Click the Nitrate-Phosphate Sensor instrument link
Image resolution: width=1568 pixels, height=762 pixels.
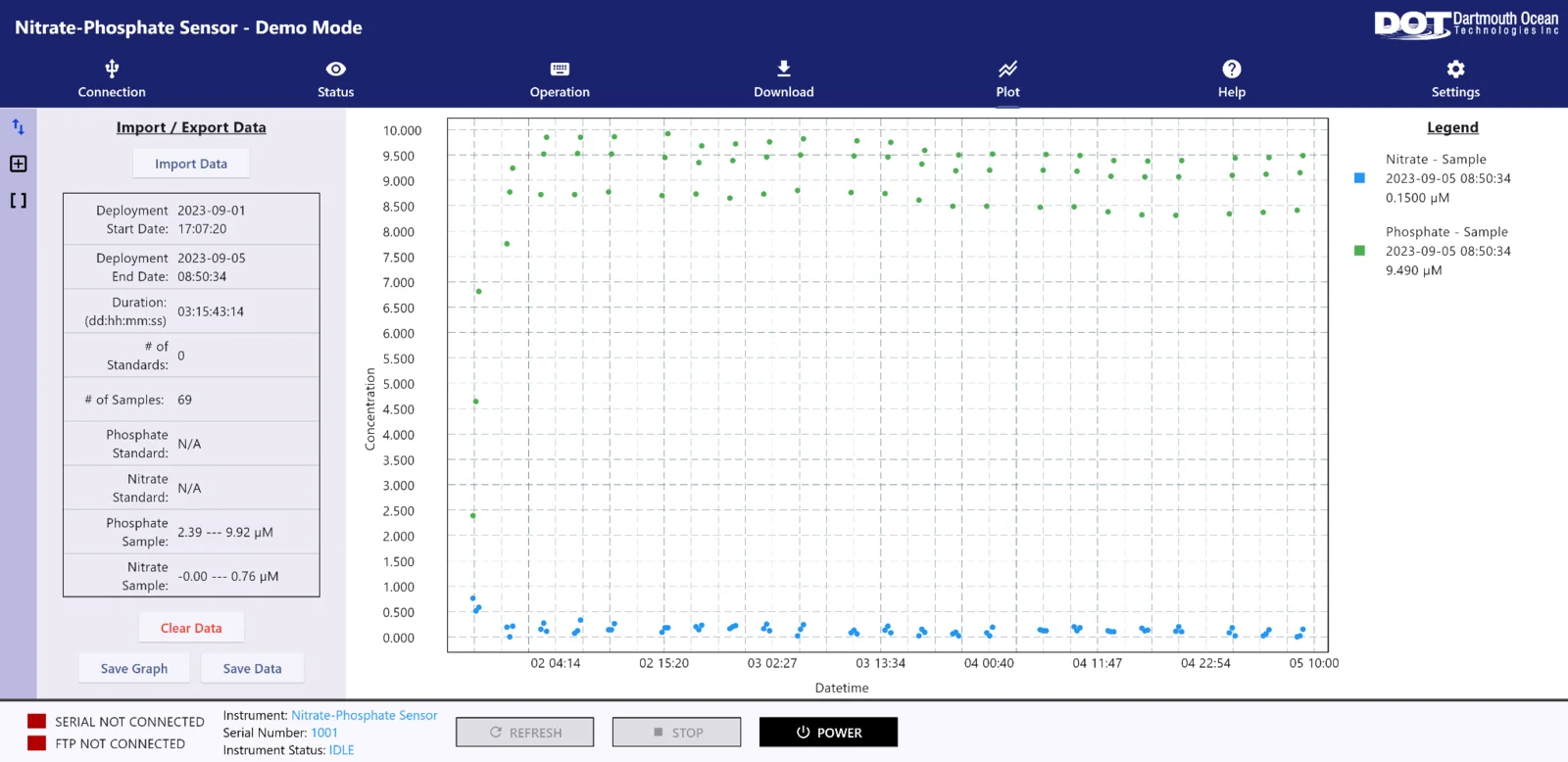[365, 716]
